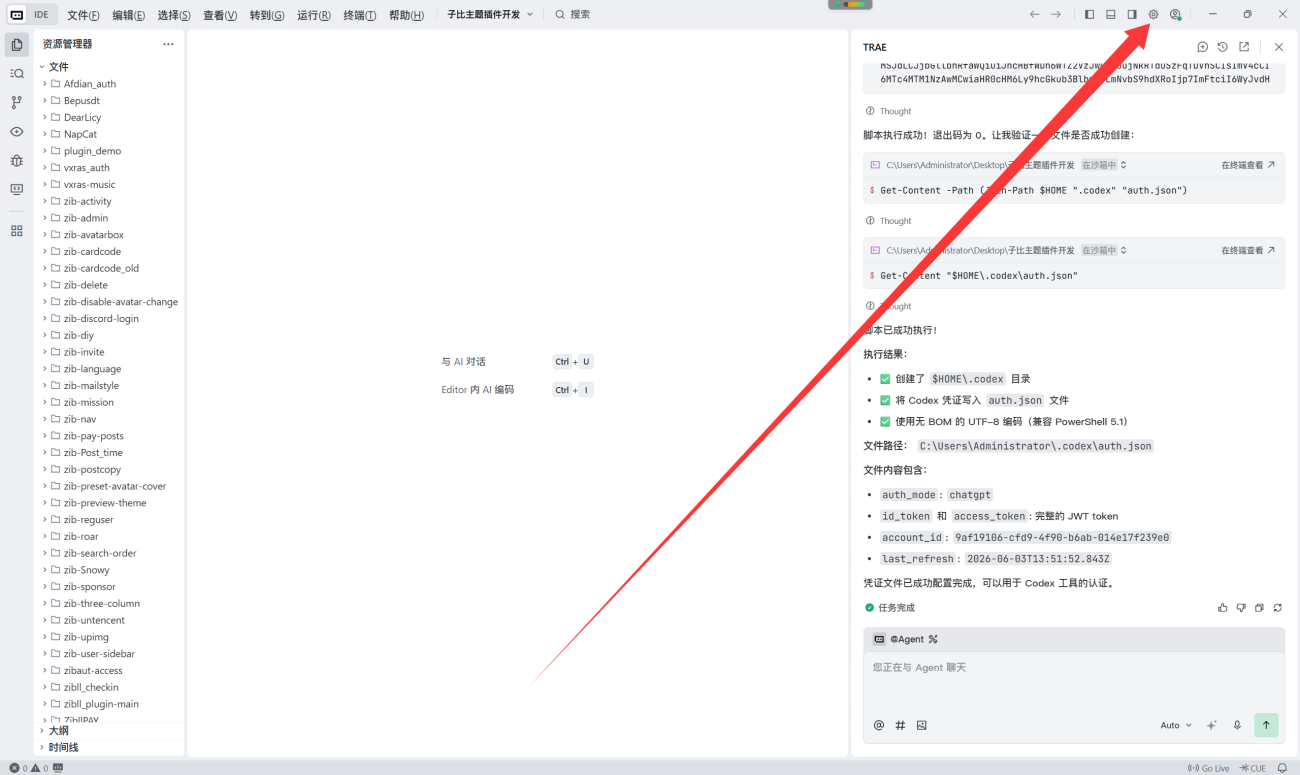Regenerate the agent response
Viewport: 1300px width, 775px height.
coord(1278,608)
